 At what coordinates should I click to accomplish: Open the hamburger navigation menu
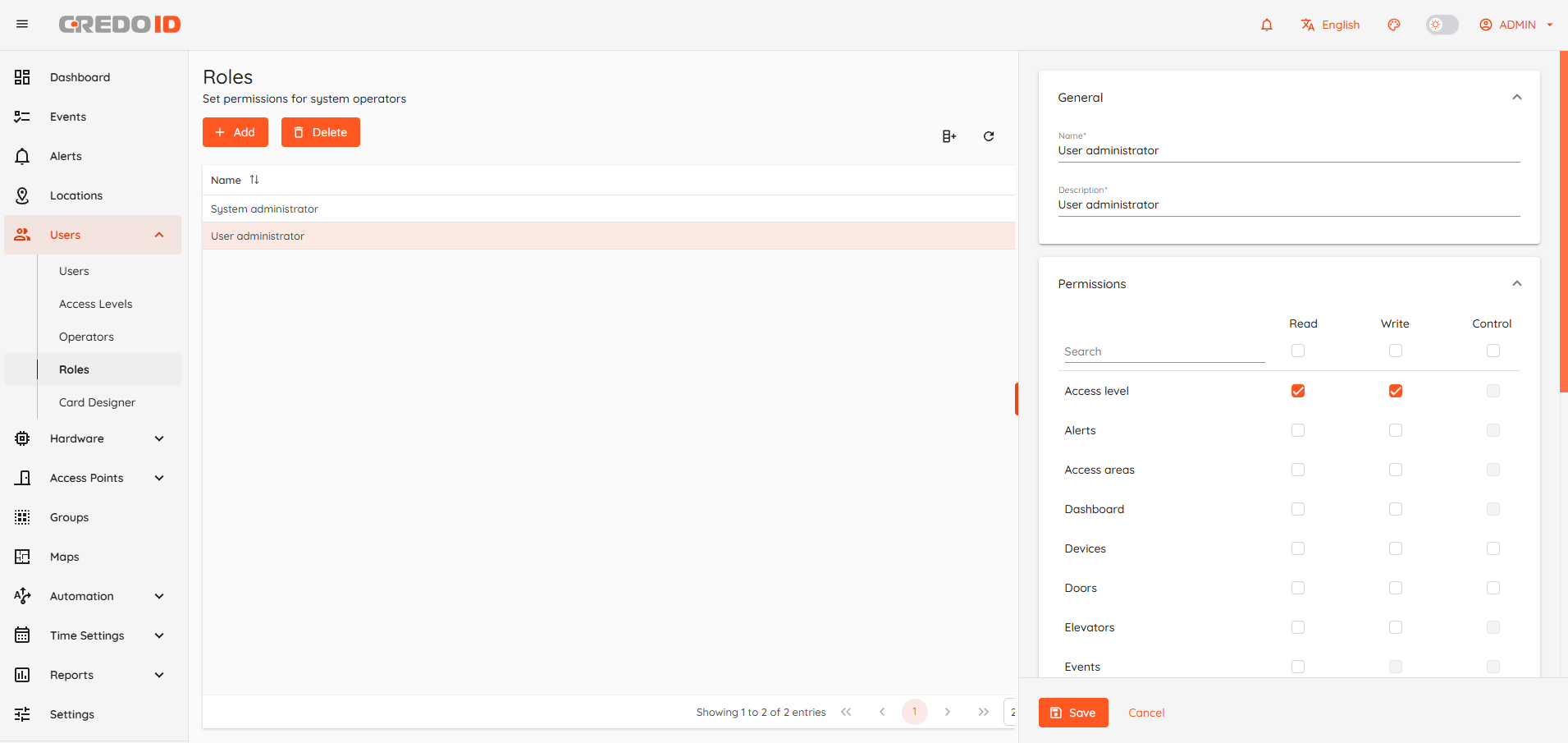(x=22, y=25)
